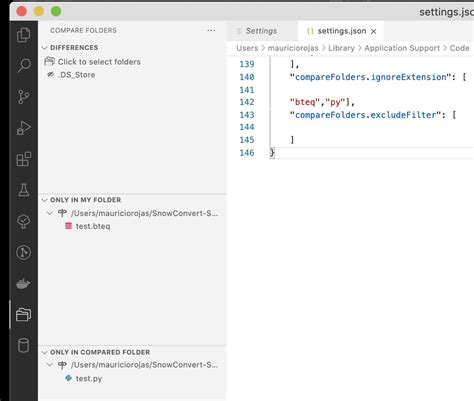
Task: Click the test.bteq file icon
Action: point(68,226)
